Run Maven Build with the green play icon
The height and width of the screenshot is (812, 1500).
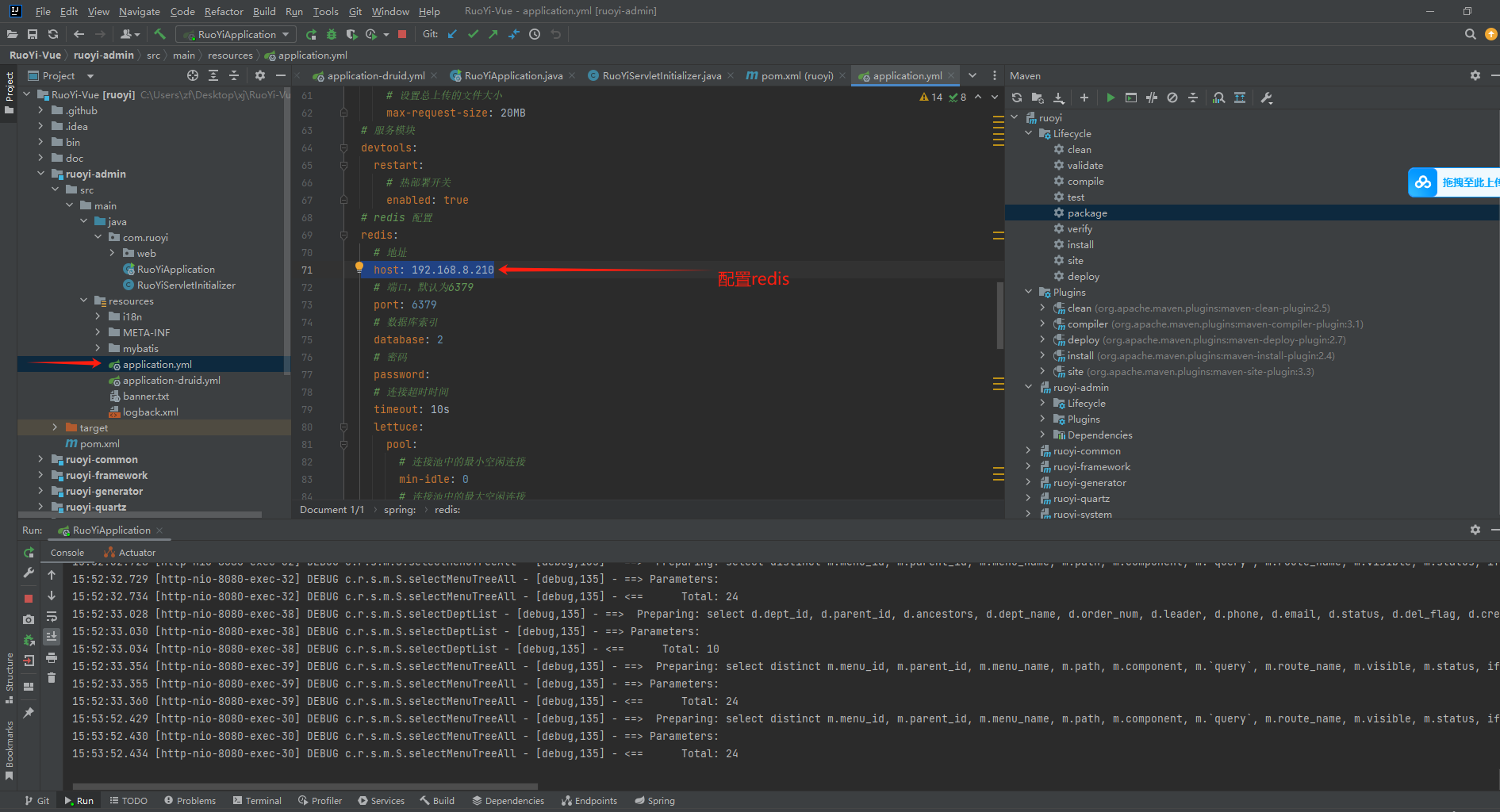pos(1111,98)
